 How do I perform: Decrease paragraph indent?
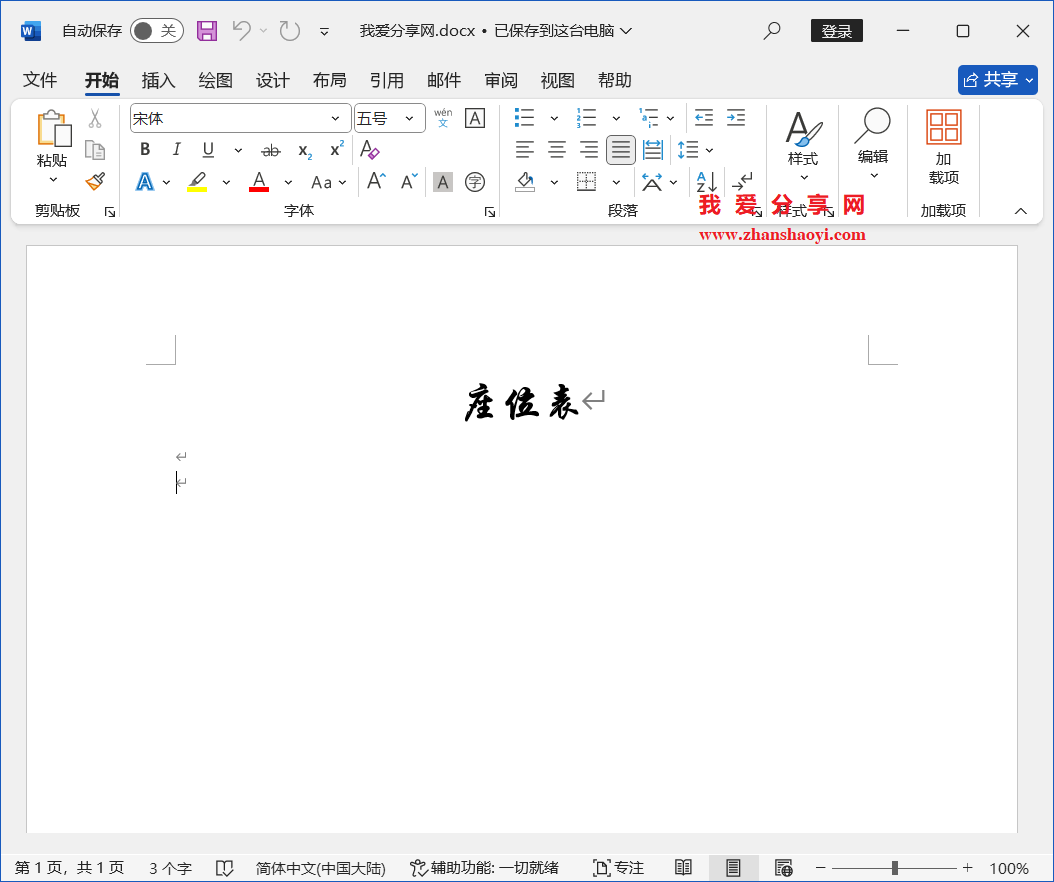[704, 118]
